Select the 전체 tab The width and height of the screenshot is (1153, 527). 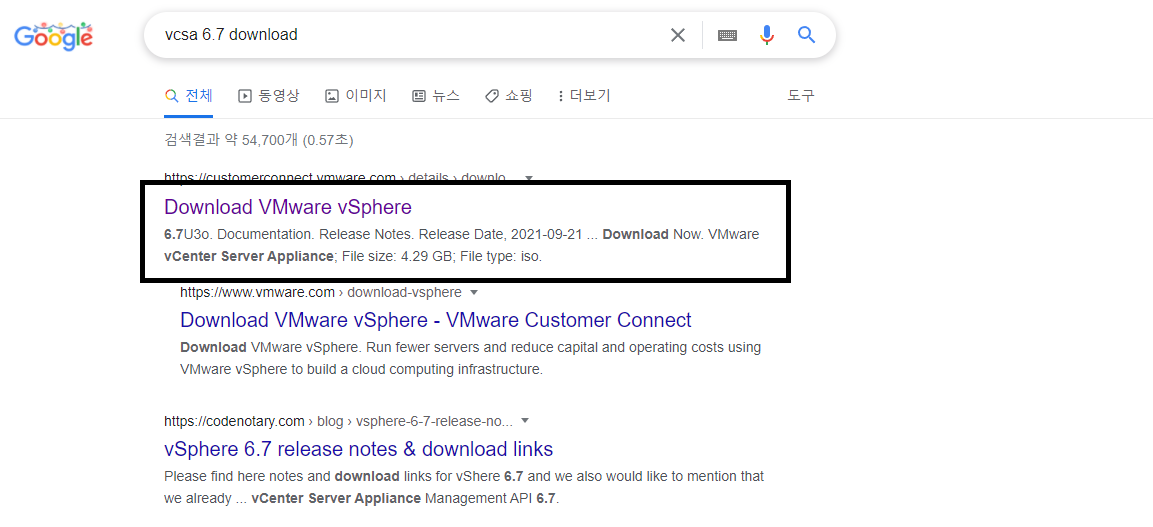point(189,96)
